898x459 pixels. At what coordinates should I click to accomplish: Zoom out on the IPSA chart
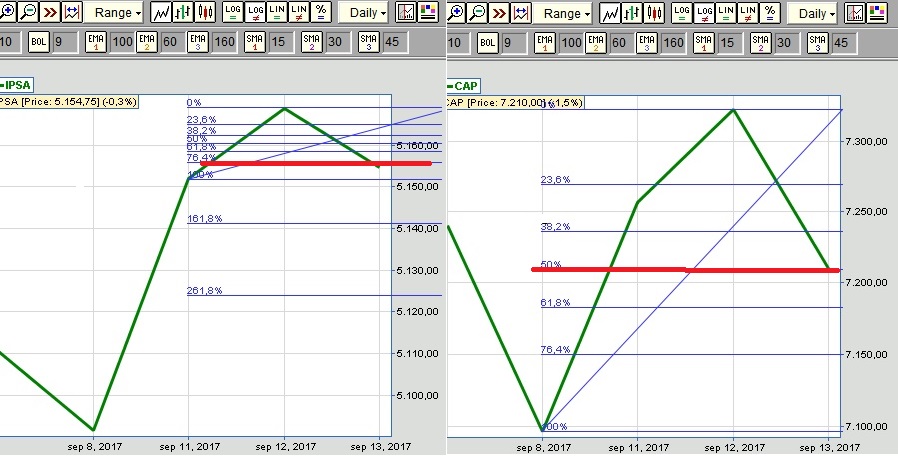(28, 11)
